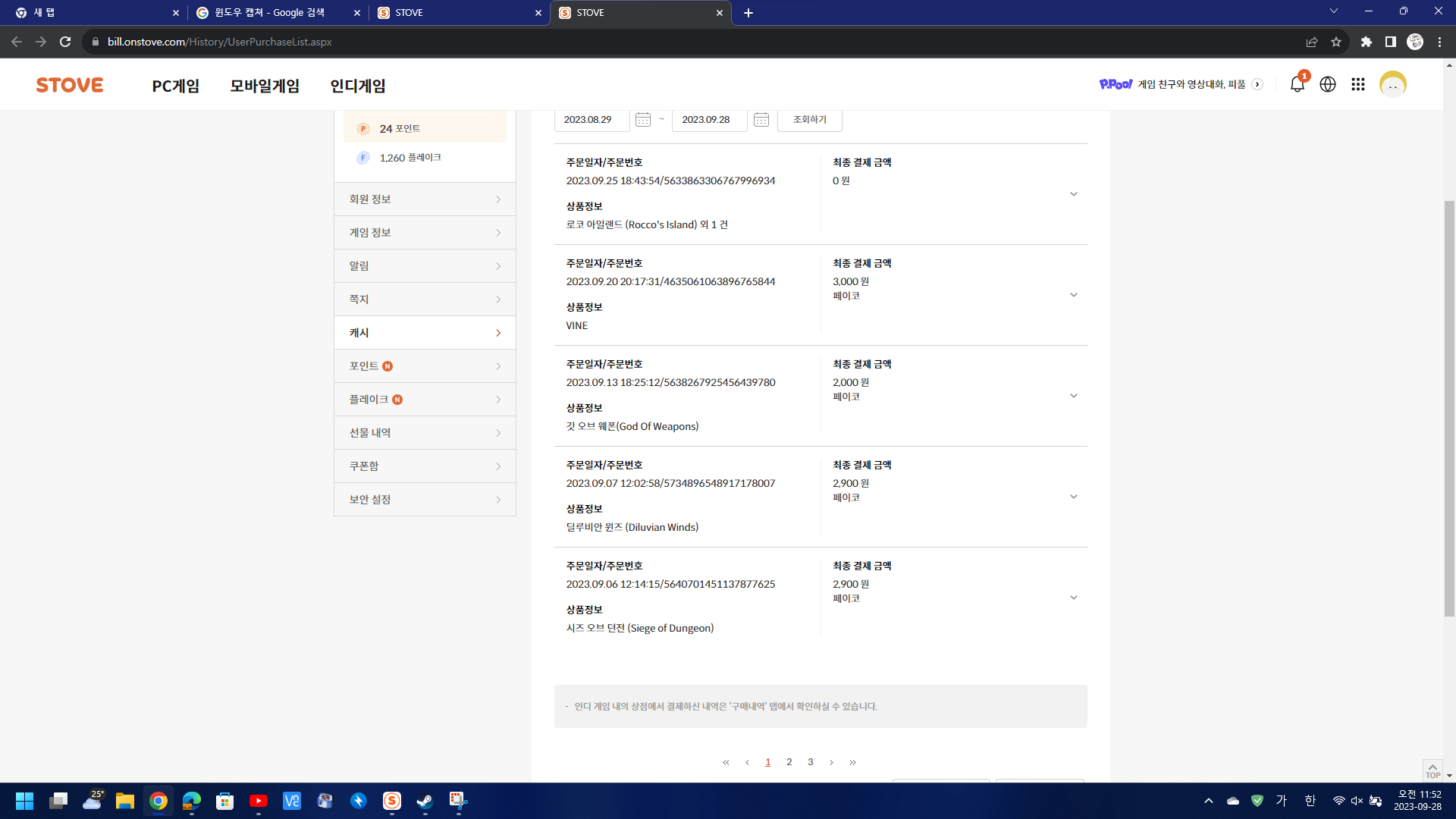
Task: Select the 포인트 sidebar menu item
Action: 425,366
